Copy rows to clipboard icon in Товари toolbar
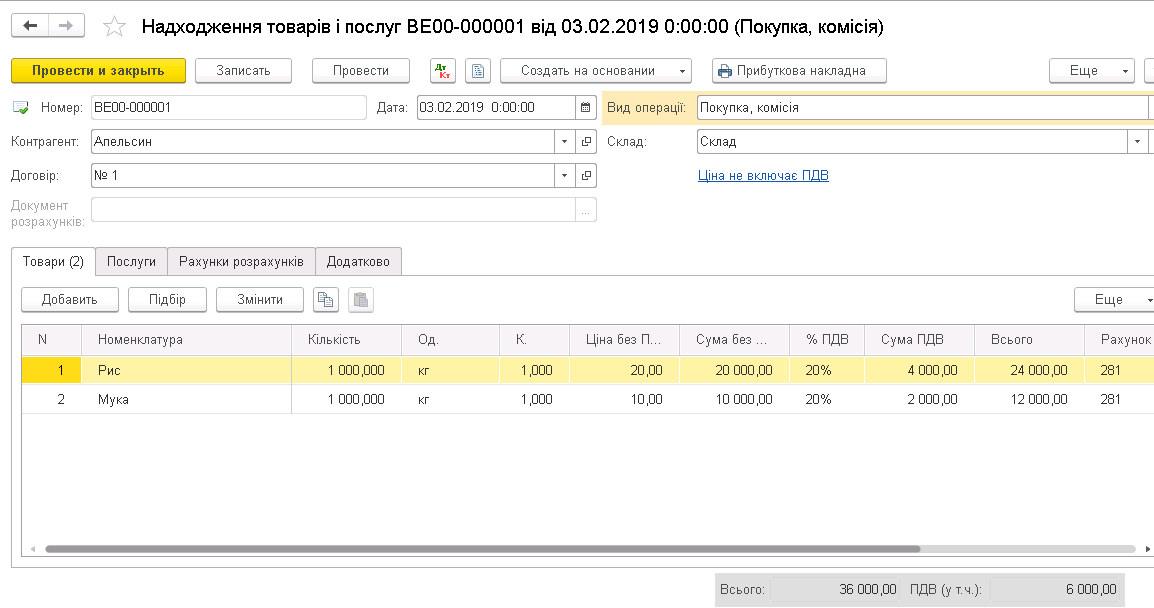Viewport: 1154px width, 608px height. (326, 300)
